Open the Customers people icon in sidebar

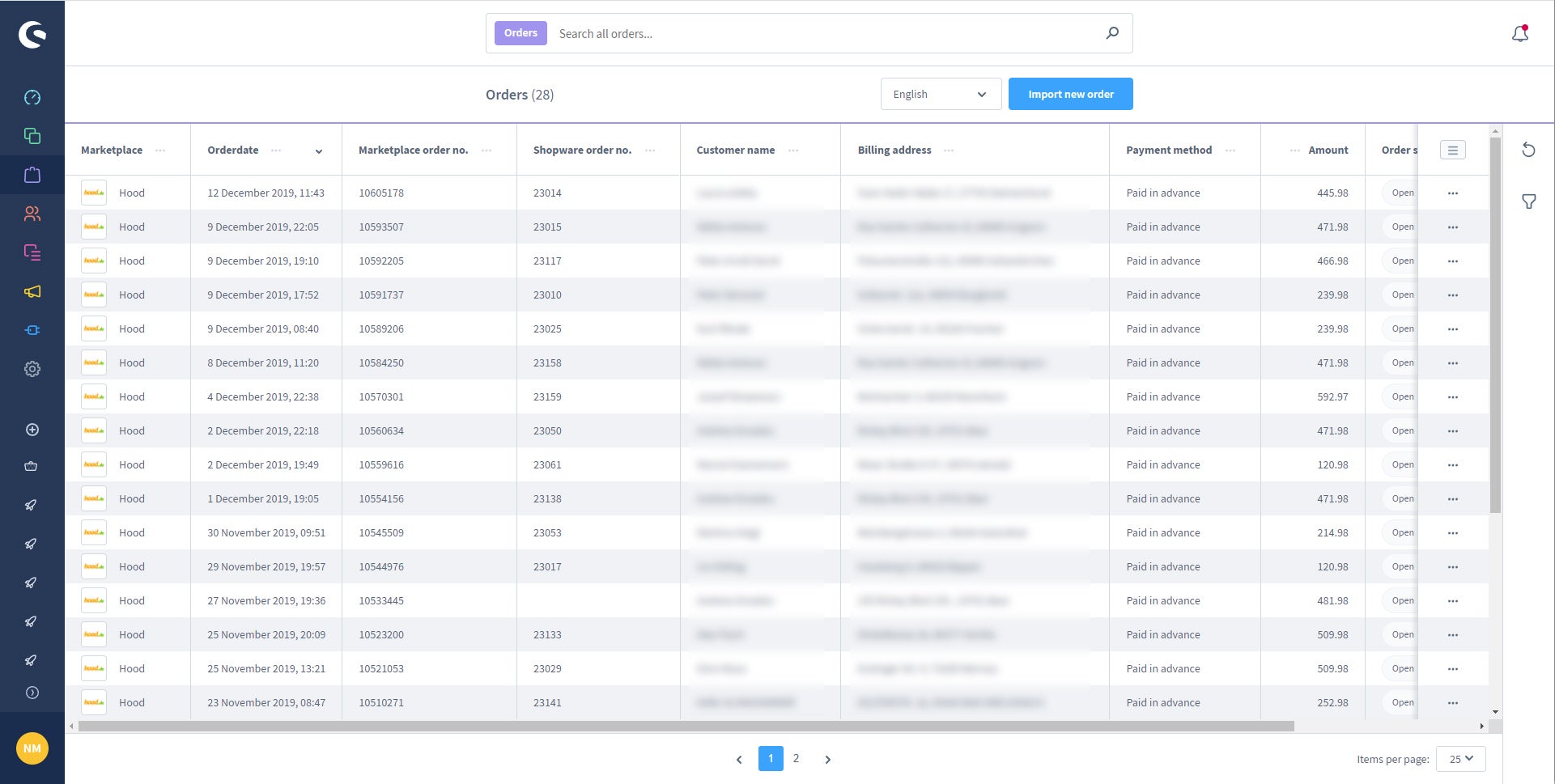pos(32,214)
